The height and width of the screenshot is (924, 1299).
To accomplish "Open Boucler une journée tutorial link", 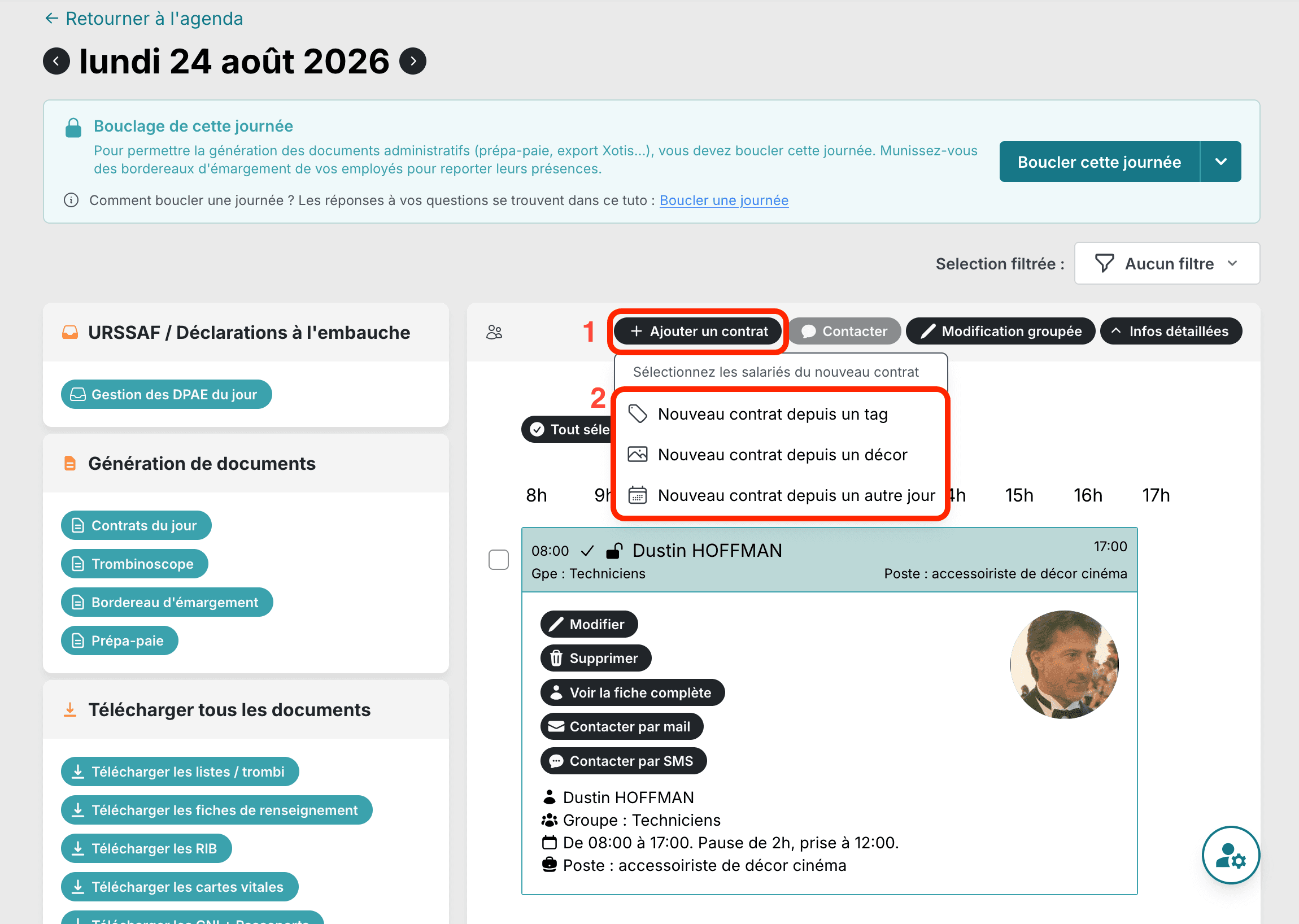I will pos(723,201).
